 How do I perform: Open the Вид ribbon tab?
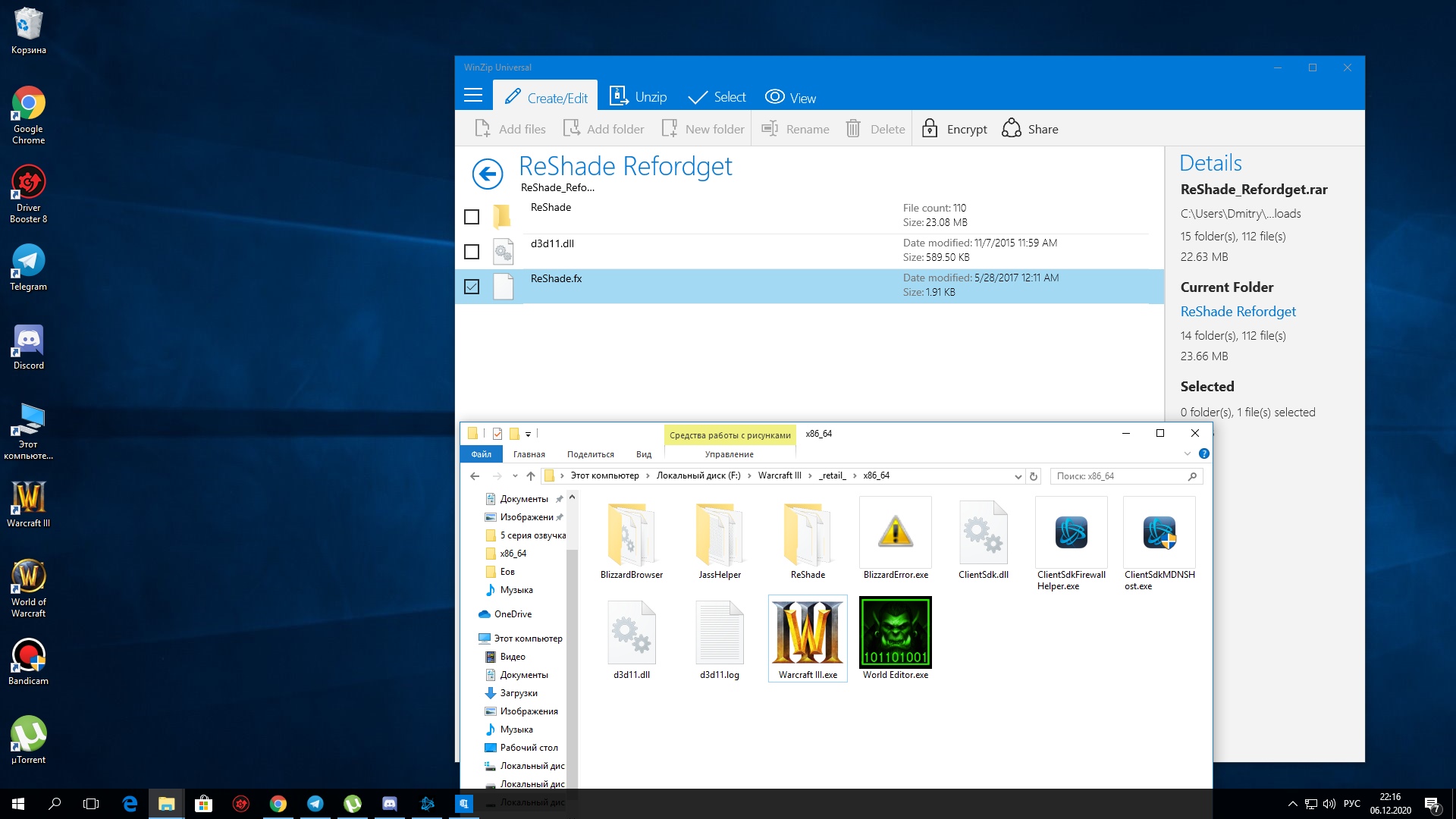click(643, 454)
